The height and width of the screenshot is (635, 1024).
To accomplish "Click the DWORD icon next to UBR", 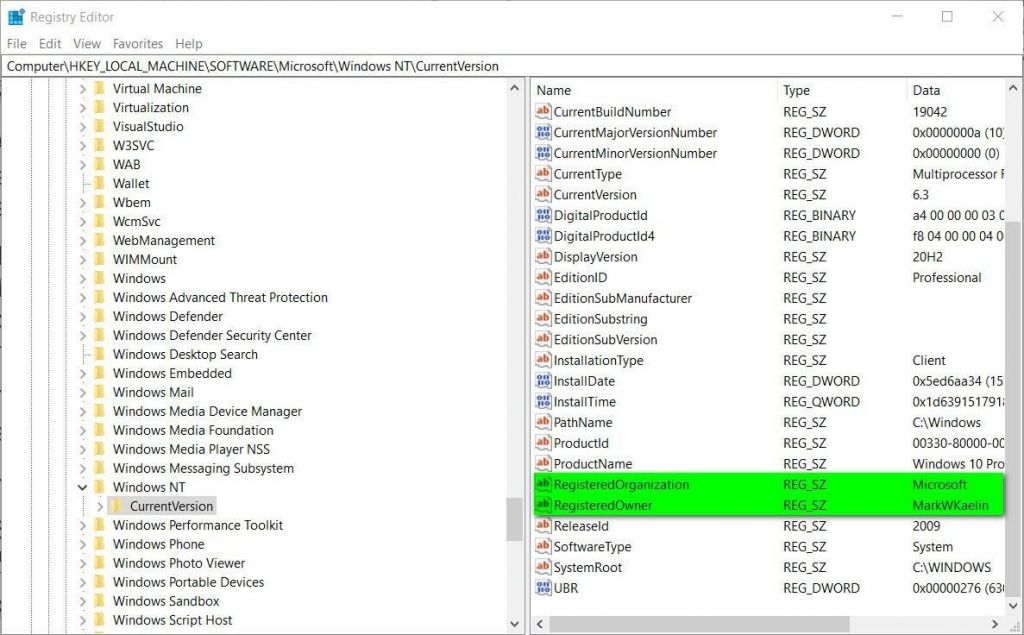I will click(545, 588).
